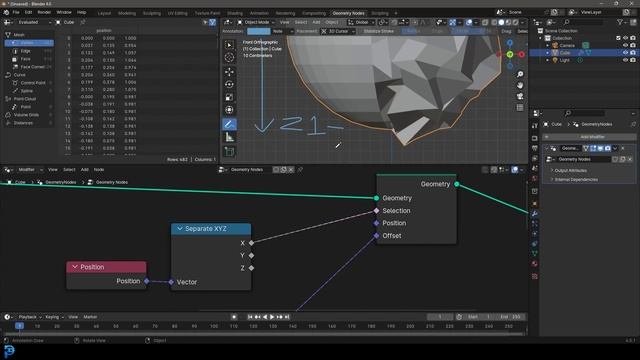Select the Scale tool
The height and width of the screenshot is (360, 640).
click(229, 97)
